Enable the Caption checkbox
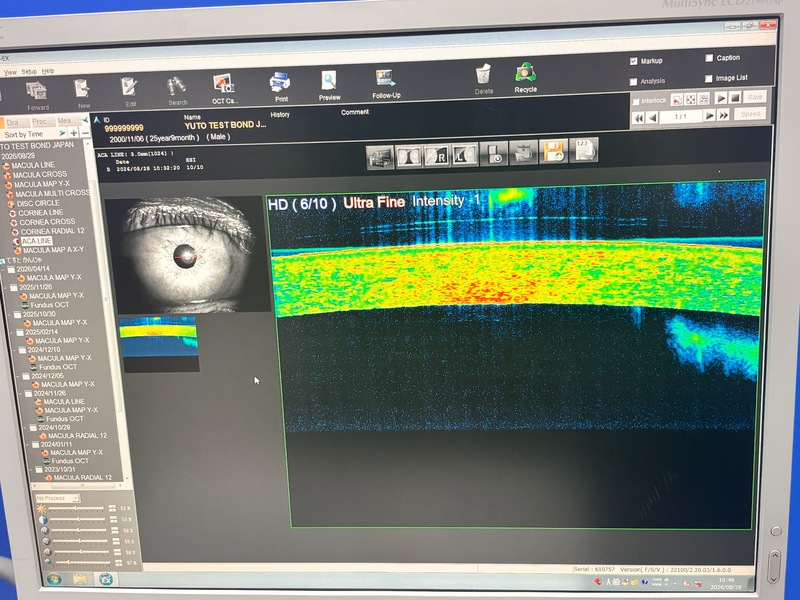Viewport: 800px width, 600px height. click(x=709, y=58)
